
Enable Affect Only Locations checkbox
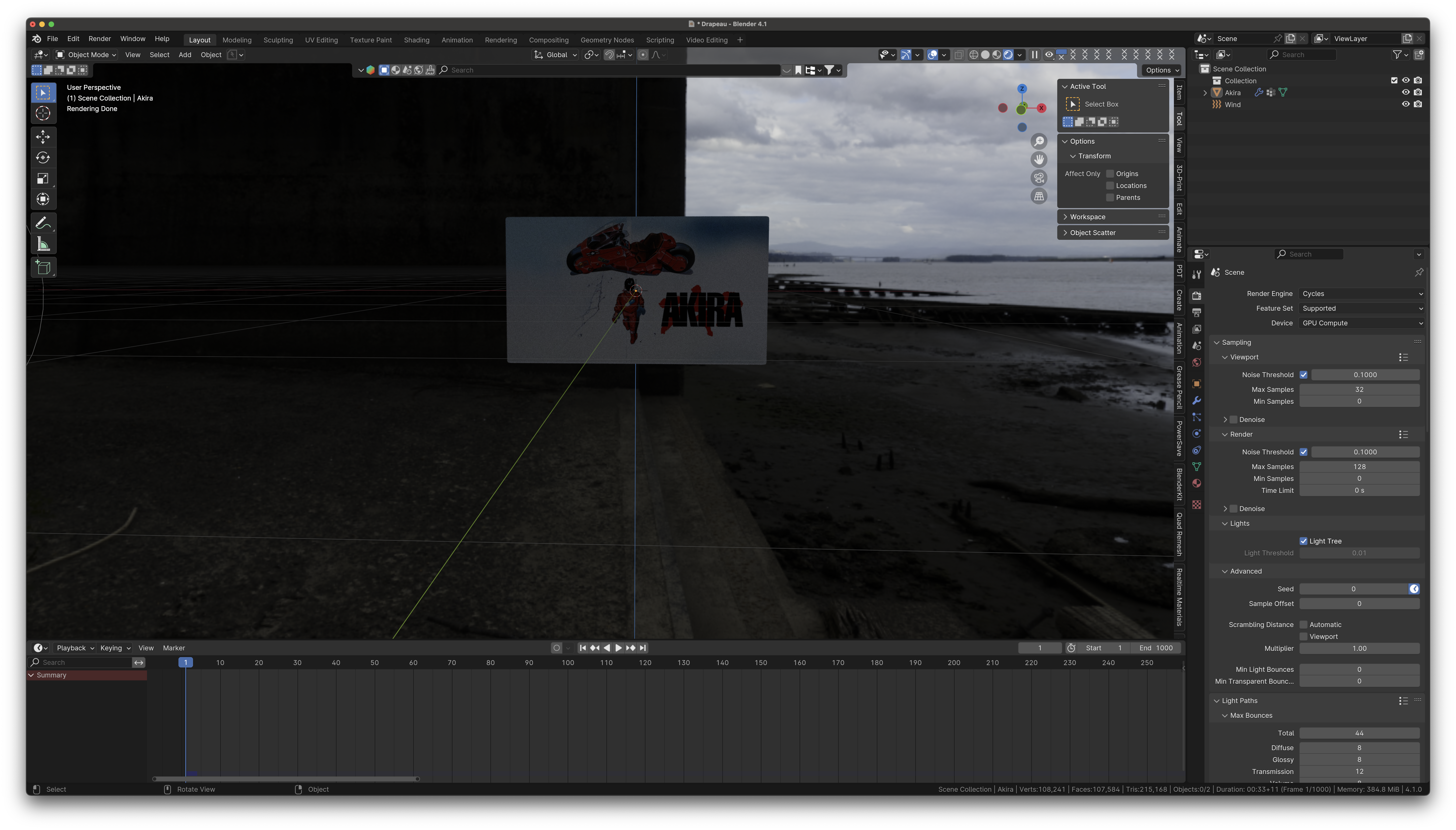tap(1110, 186)
